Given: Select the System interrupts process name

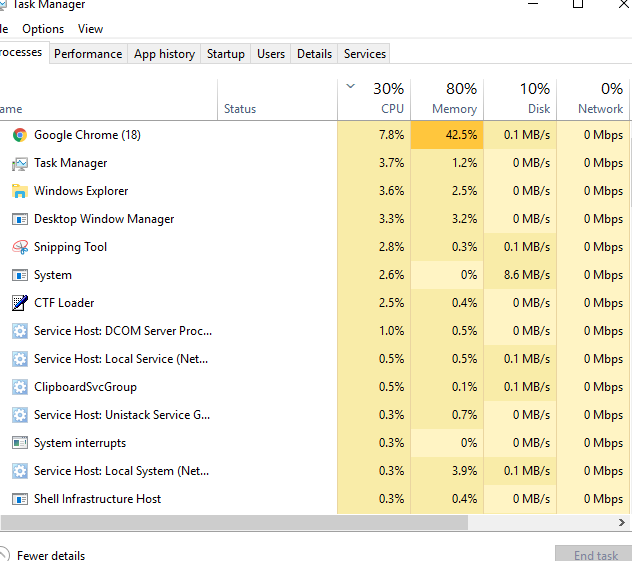Looking at the screenshot, I should tap(80, 443).
